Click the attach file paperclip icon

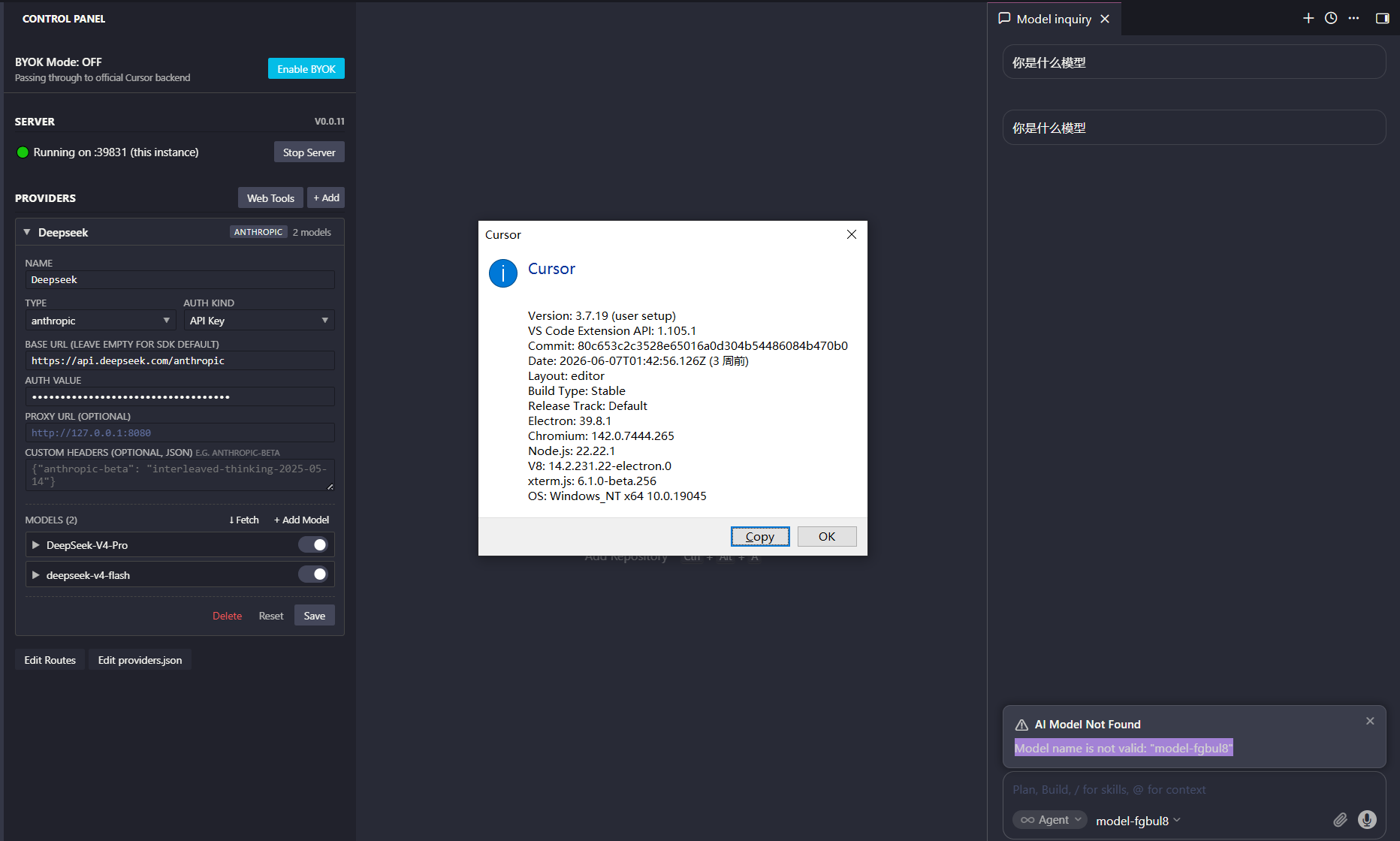pos(1340,820)
